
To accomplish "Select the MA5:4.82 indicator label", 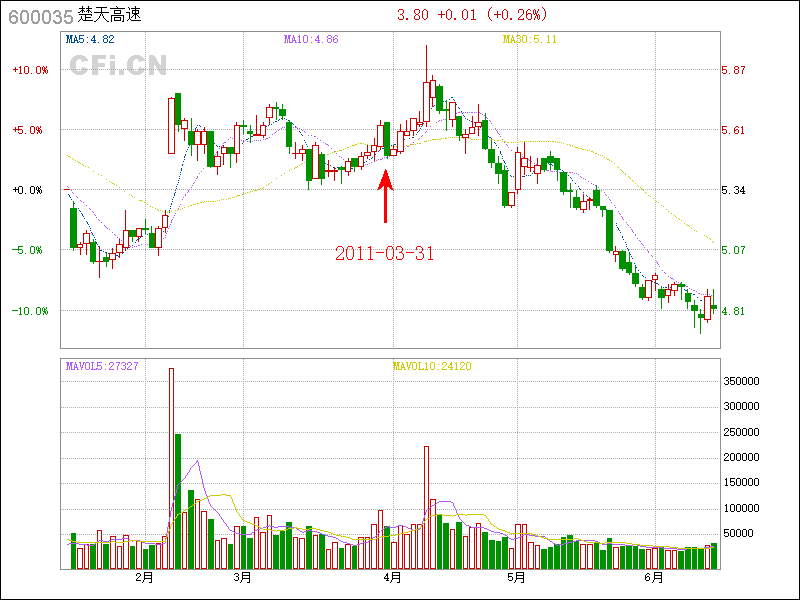I will tap(90, 40).
